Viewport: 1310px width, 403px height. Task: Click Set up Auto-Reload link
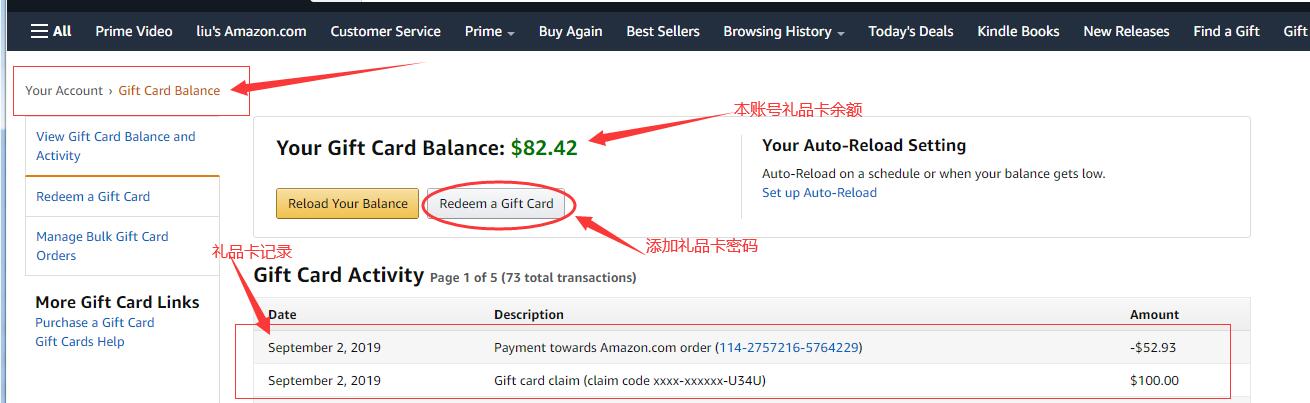point(819,192)
